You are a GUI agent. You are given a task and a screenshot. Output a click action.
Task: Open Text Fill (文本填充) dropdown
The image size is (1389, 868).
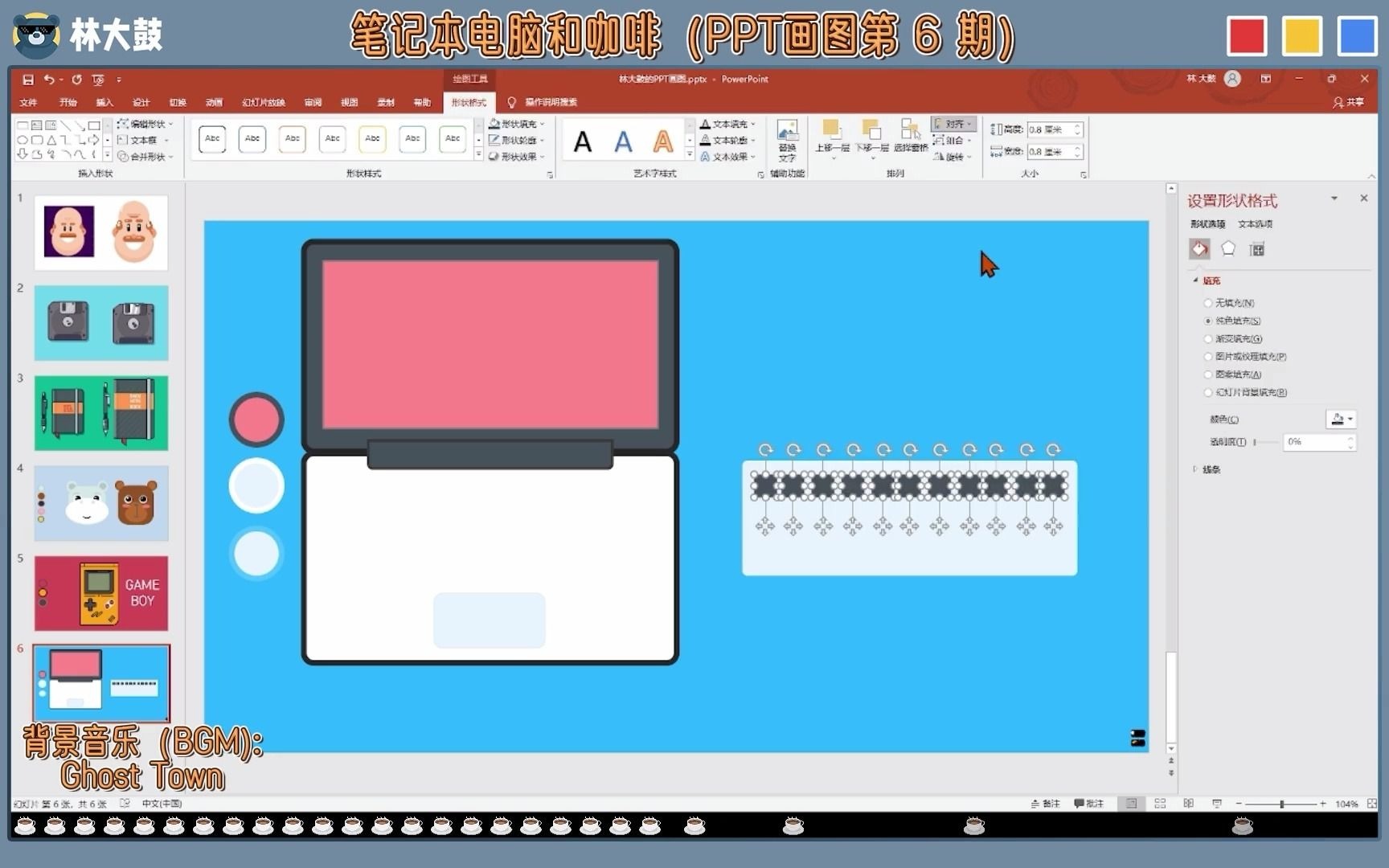click(727, 124)
